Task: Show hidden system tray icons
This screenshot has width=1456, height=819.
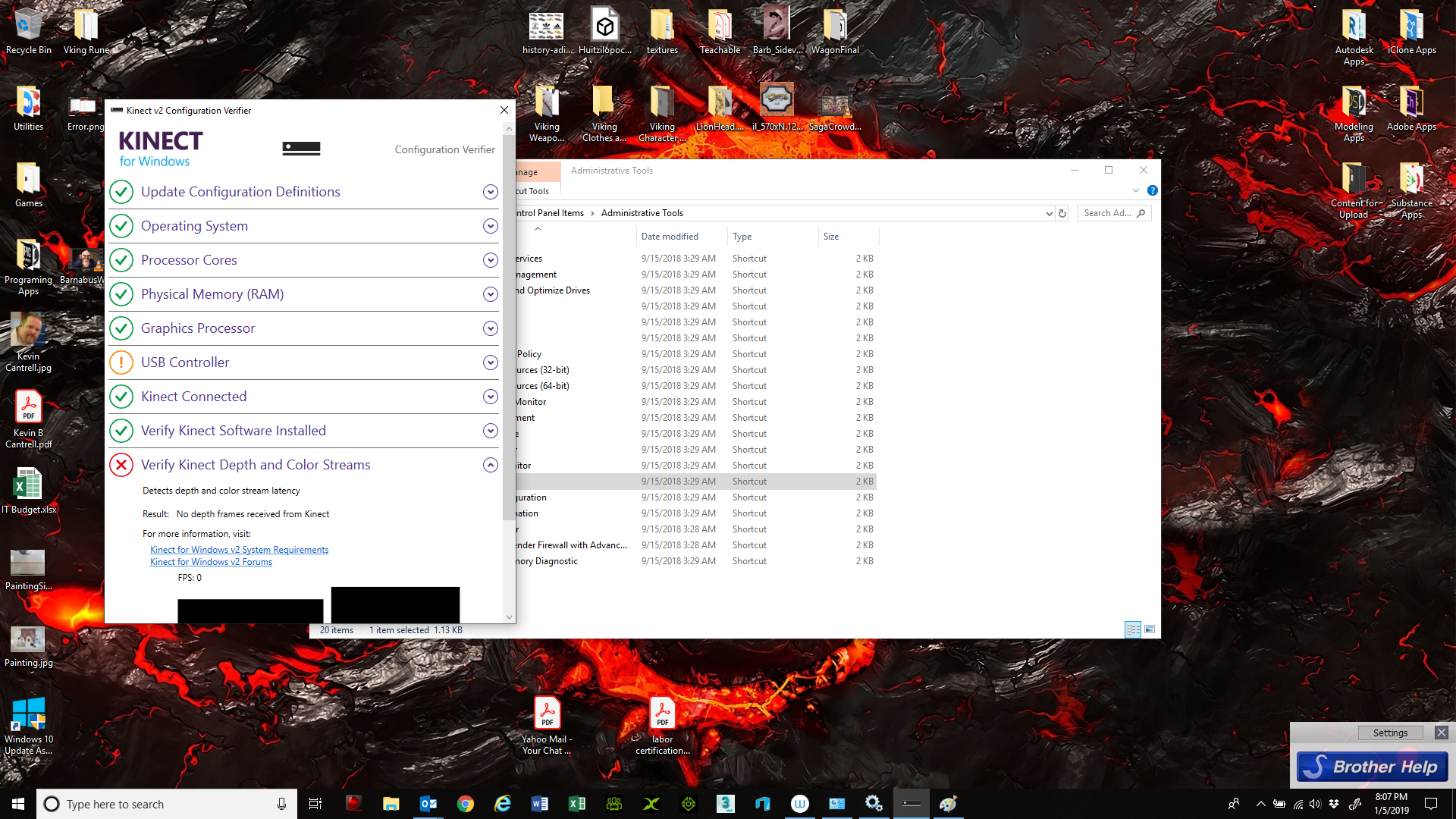Action: 1260,804
